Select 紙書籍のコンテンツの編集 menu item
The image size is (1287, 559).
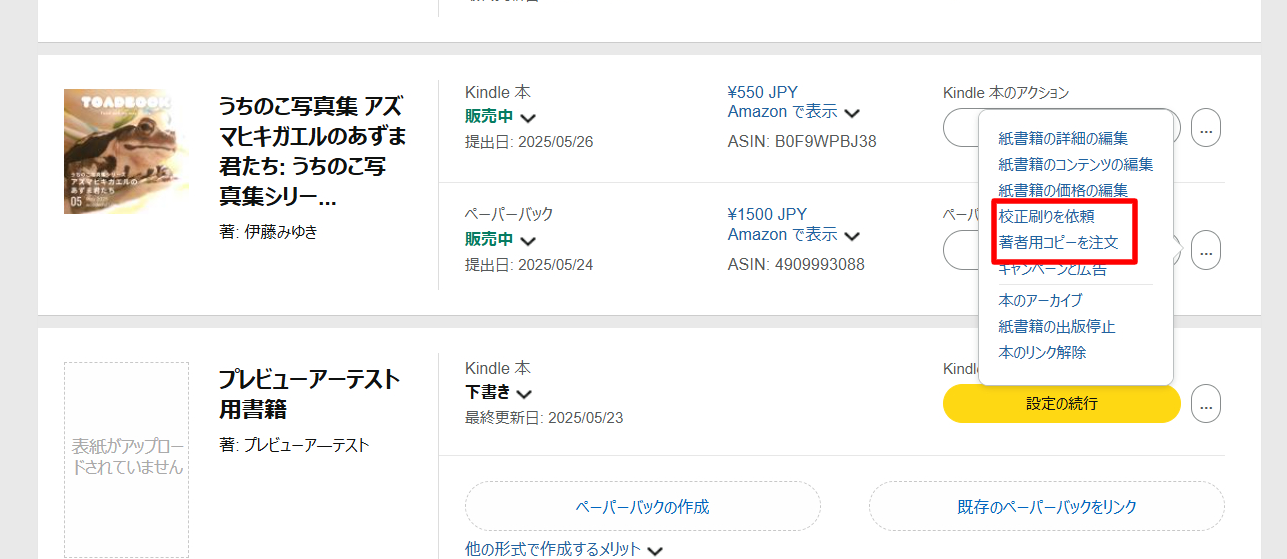click(x=1076, y=164)
